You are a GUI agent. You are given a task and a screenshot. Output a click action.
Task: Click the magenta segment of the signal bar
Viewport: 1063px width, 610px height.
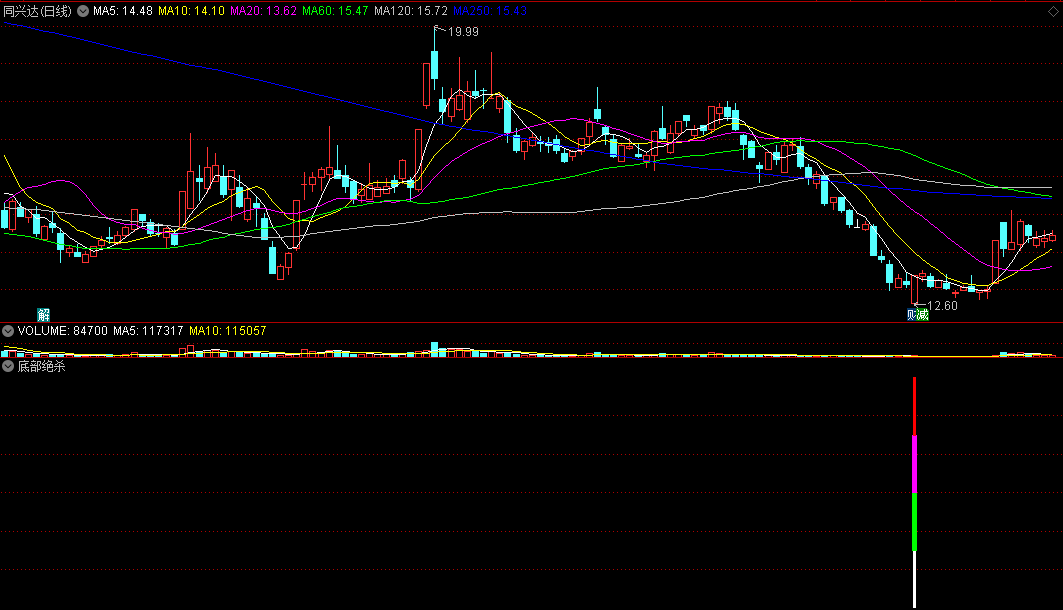click(x=915, y=464)
